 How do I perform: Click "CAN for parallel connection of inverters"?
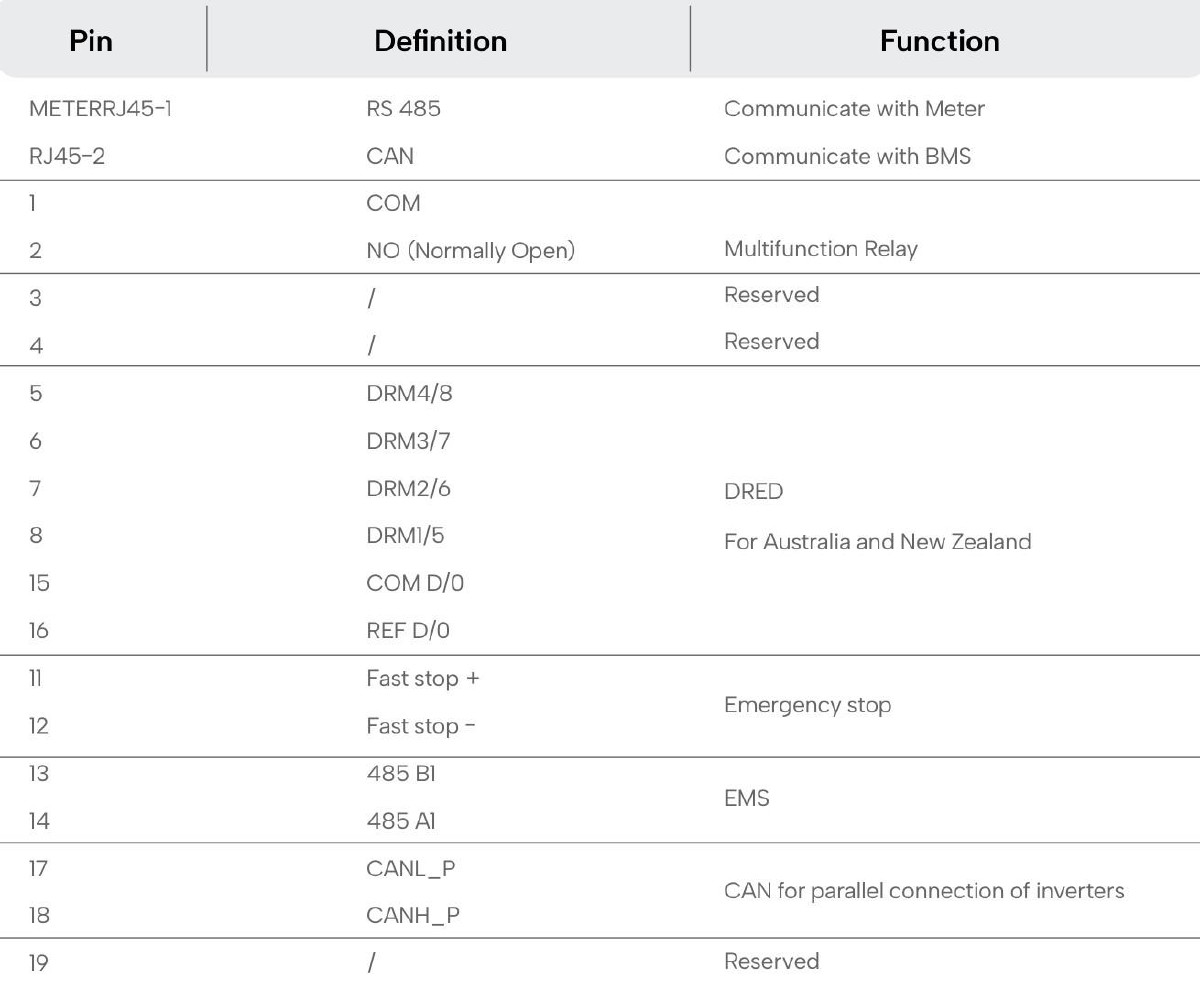pyautogui.click(x=924, y=890)
